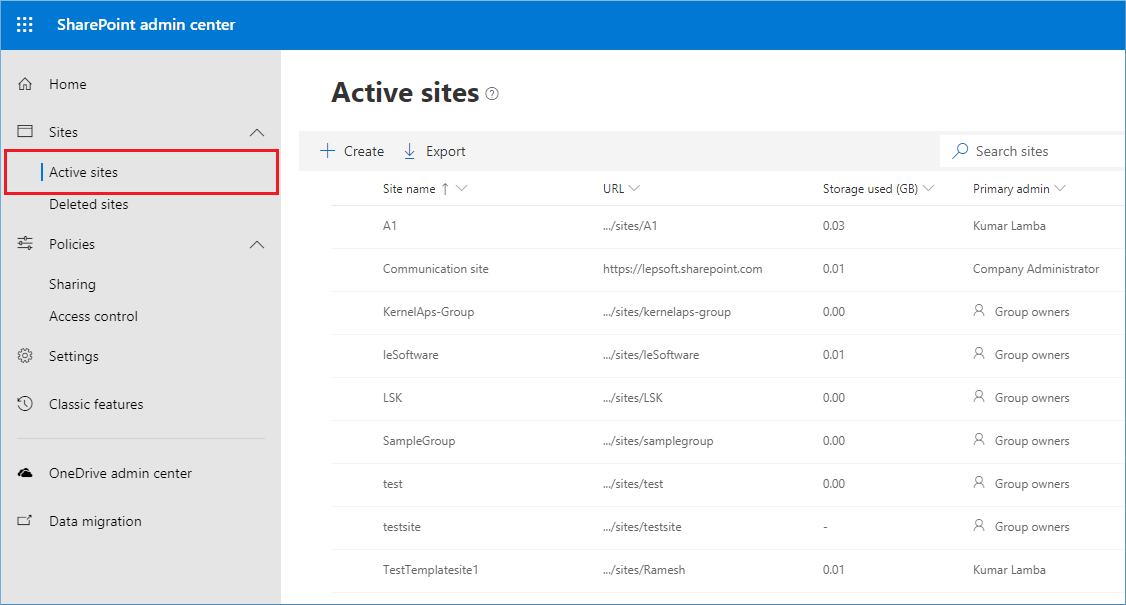This screenshot has height=605, width=1126.
Task: Select the TestTemplatesite1 site name
Action: (x=430, y=570)
